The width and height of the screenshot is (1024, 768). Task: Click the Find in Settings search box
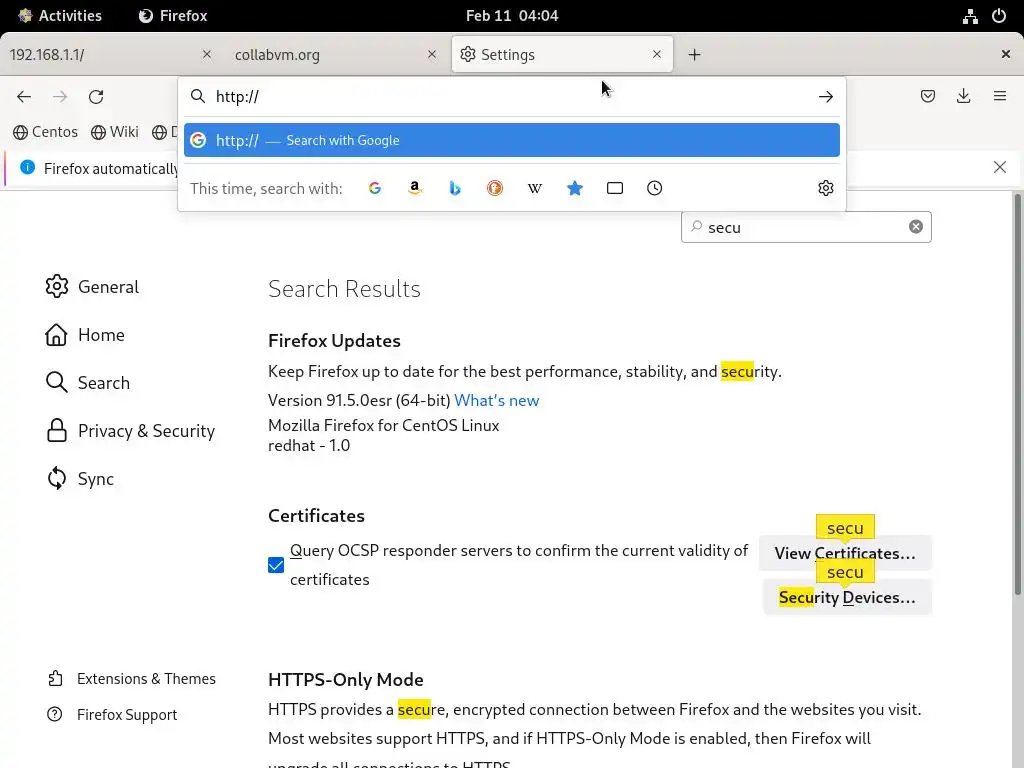[x=806, y=227]
